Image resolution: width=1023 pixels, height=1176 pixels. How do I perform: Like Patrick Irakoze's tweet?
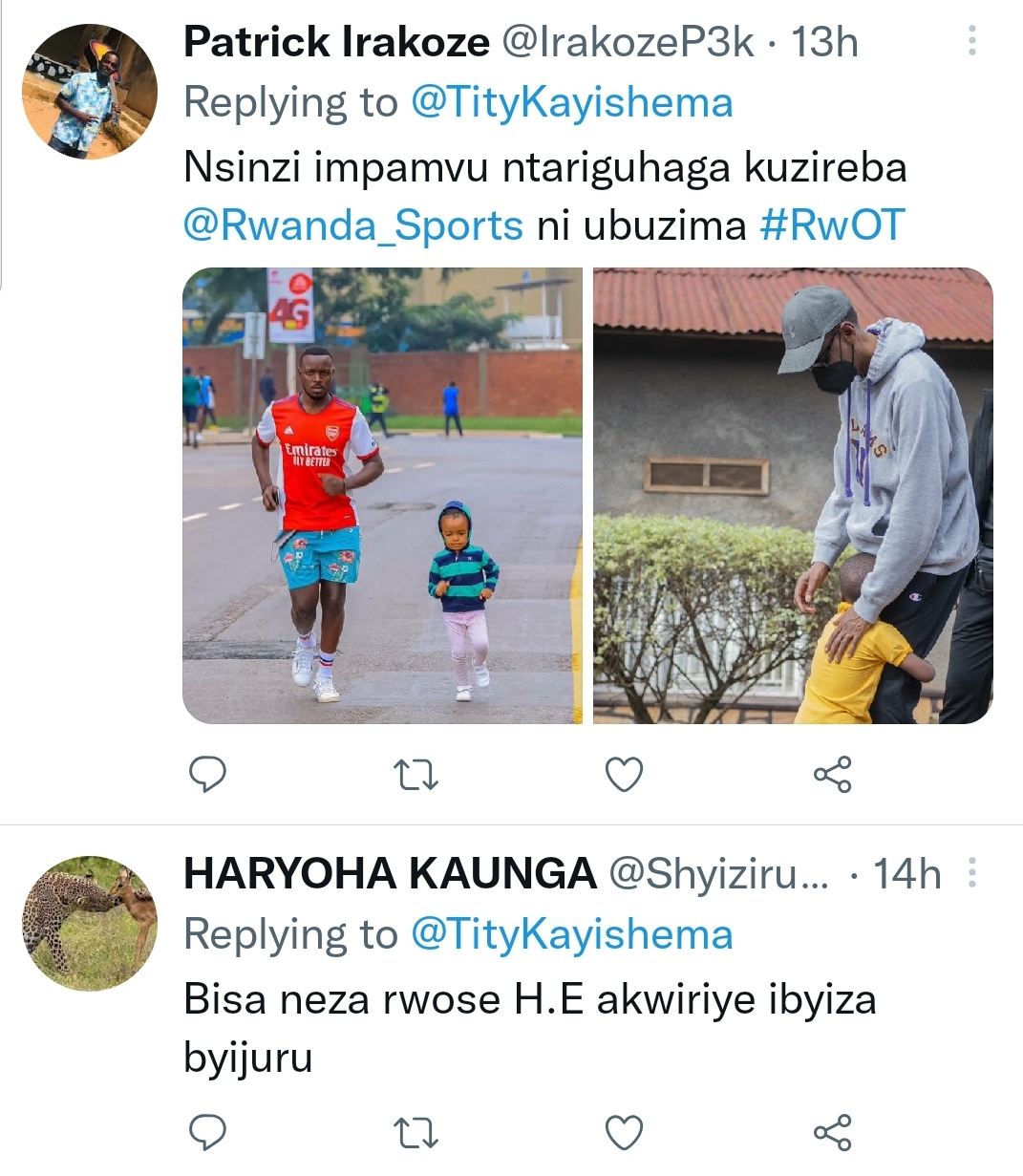click(624, 775)
